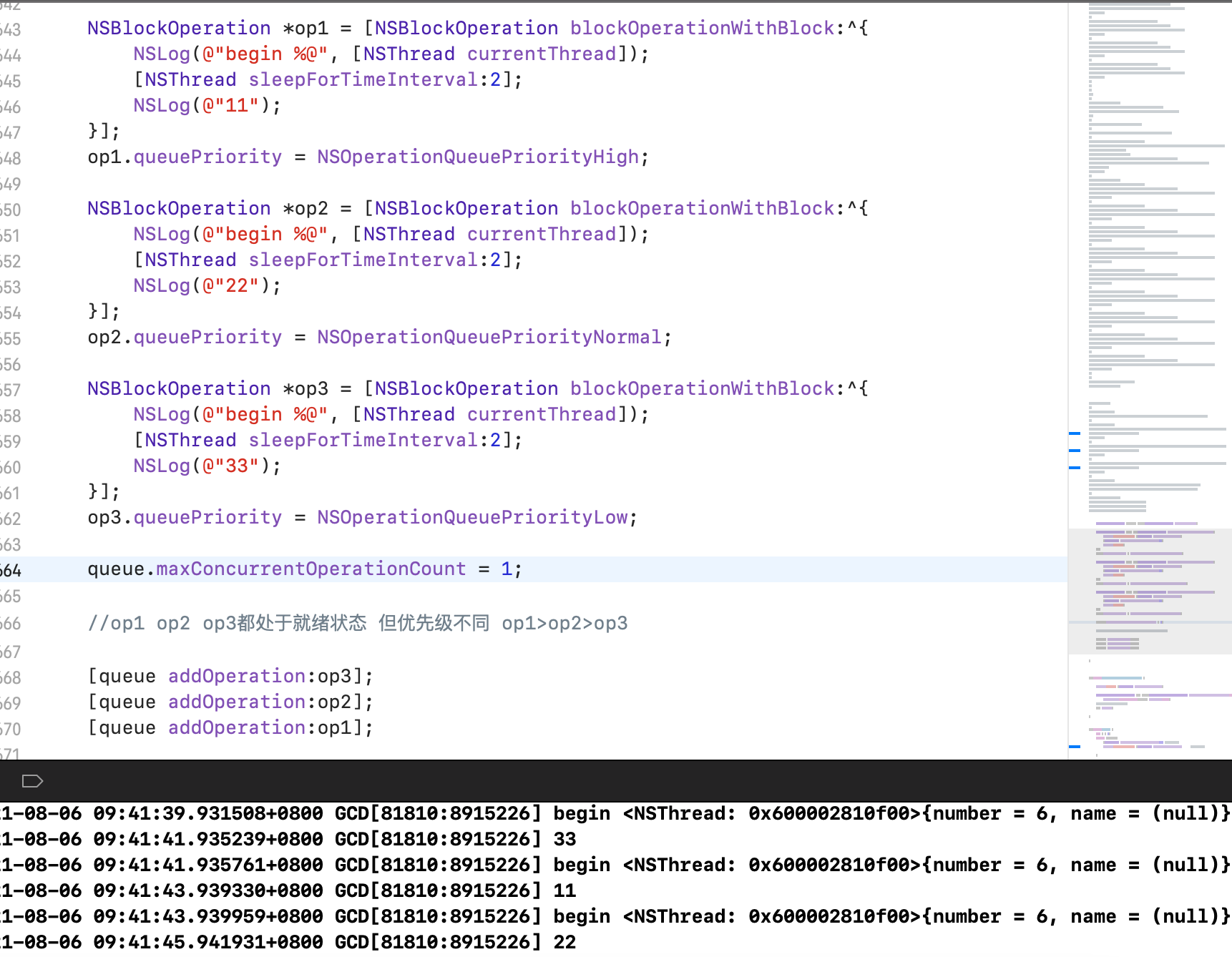Screen dimensions: 1232x957
Task: Click the minimap viewport highlight region
Action: pos(1150,592)
